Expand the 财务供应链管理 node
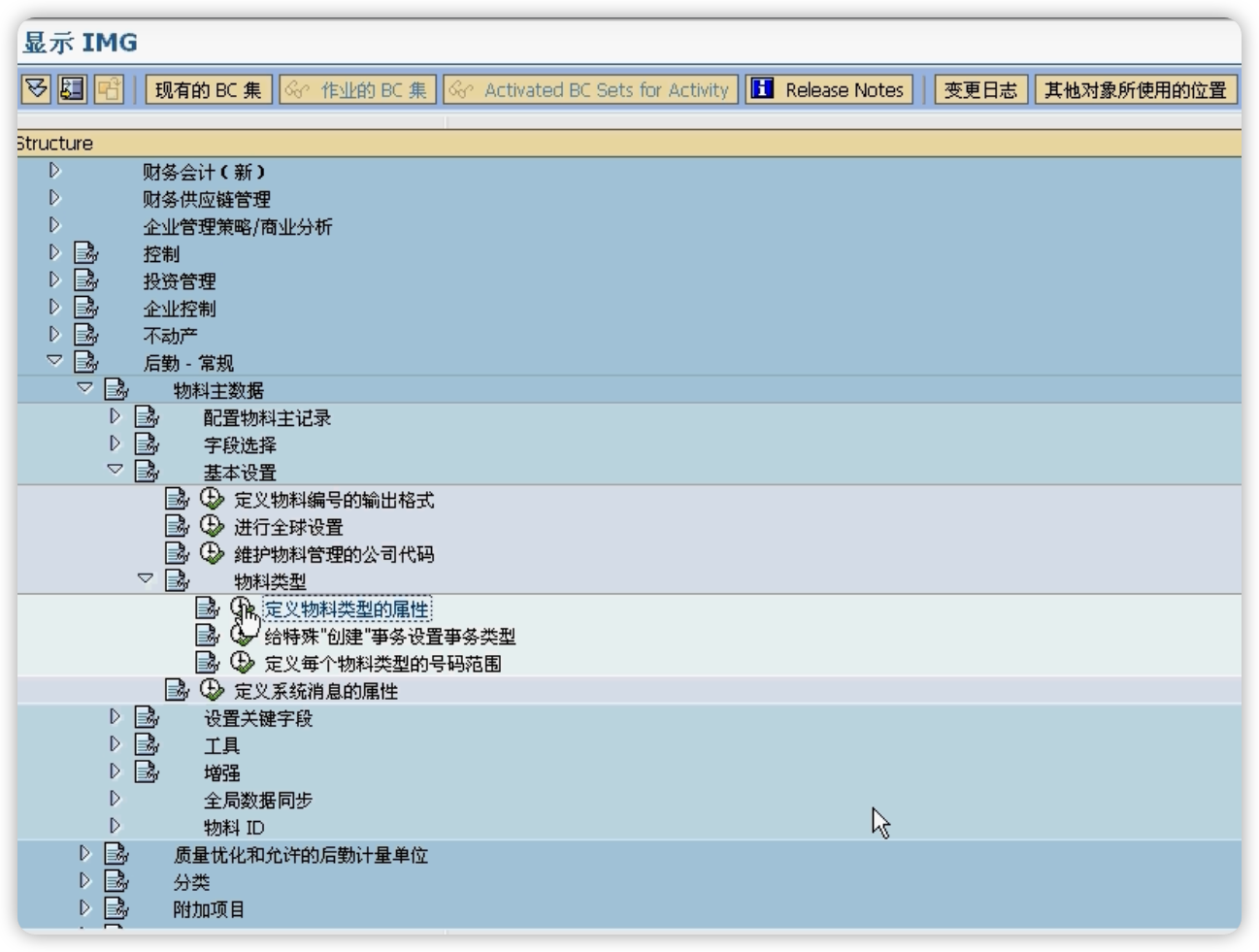The width and height of the screenshot is (1259, 952). point(54,198)
